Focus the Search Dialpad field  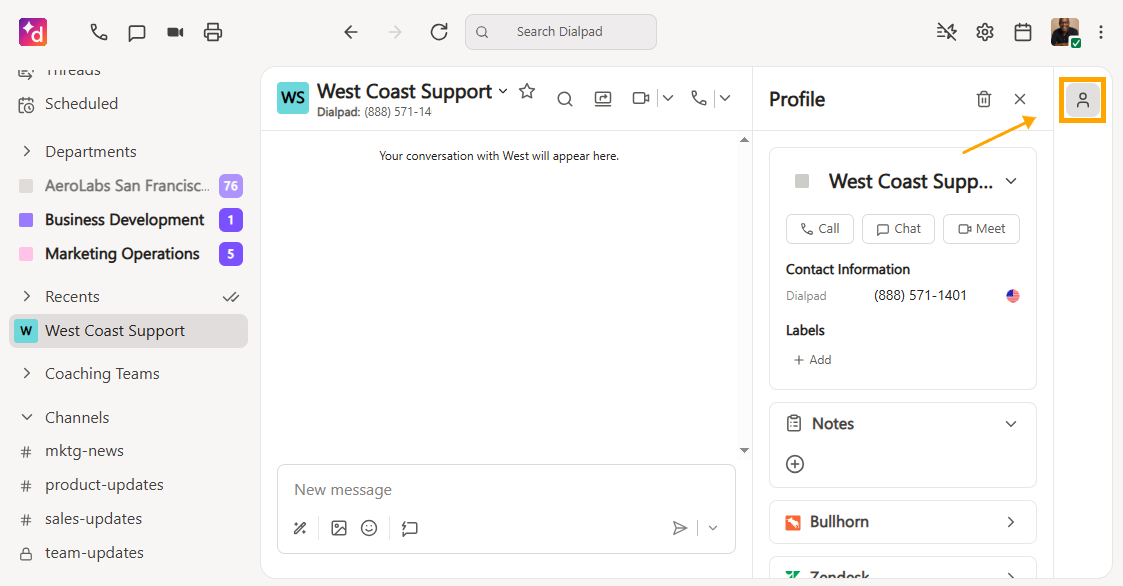[x=561, y=32]
